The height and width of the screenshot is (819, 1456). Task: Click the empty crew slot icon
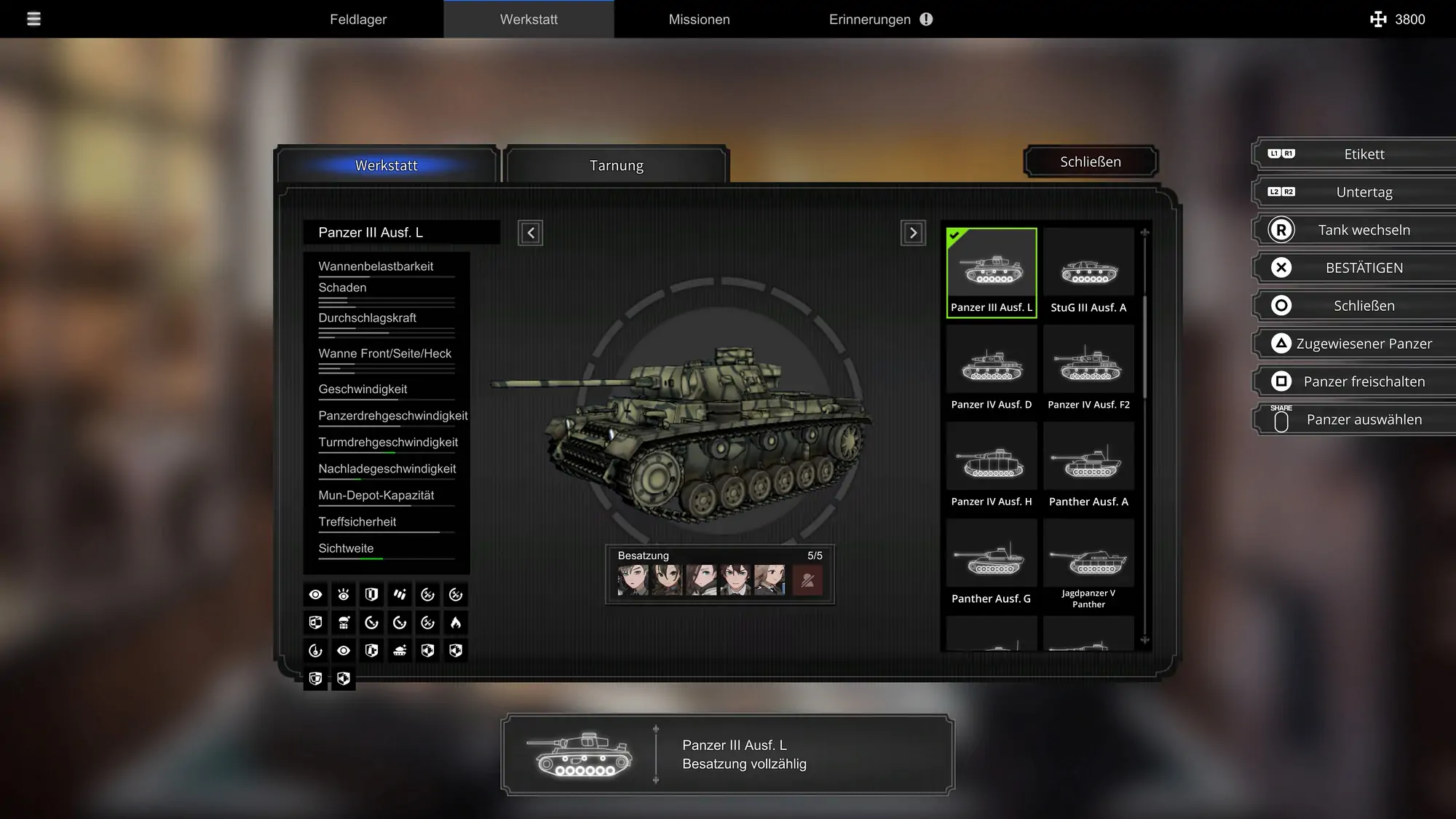point(807,580)
